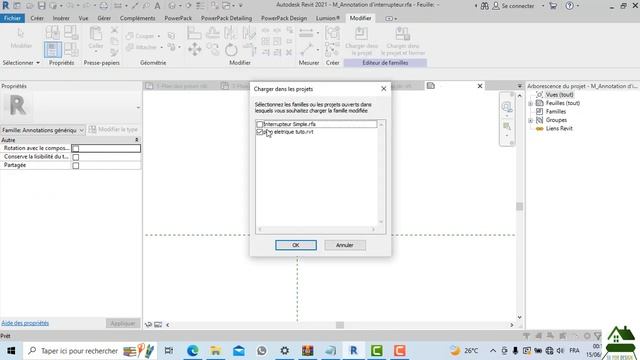640x360 pixels.
Task: Click the binoculars search icon in title bar
Action: 484,6
